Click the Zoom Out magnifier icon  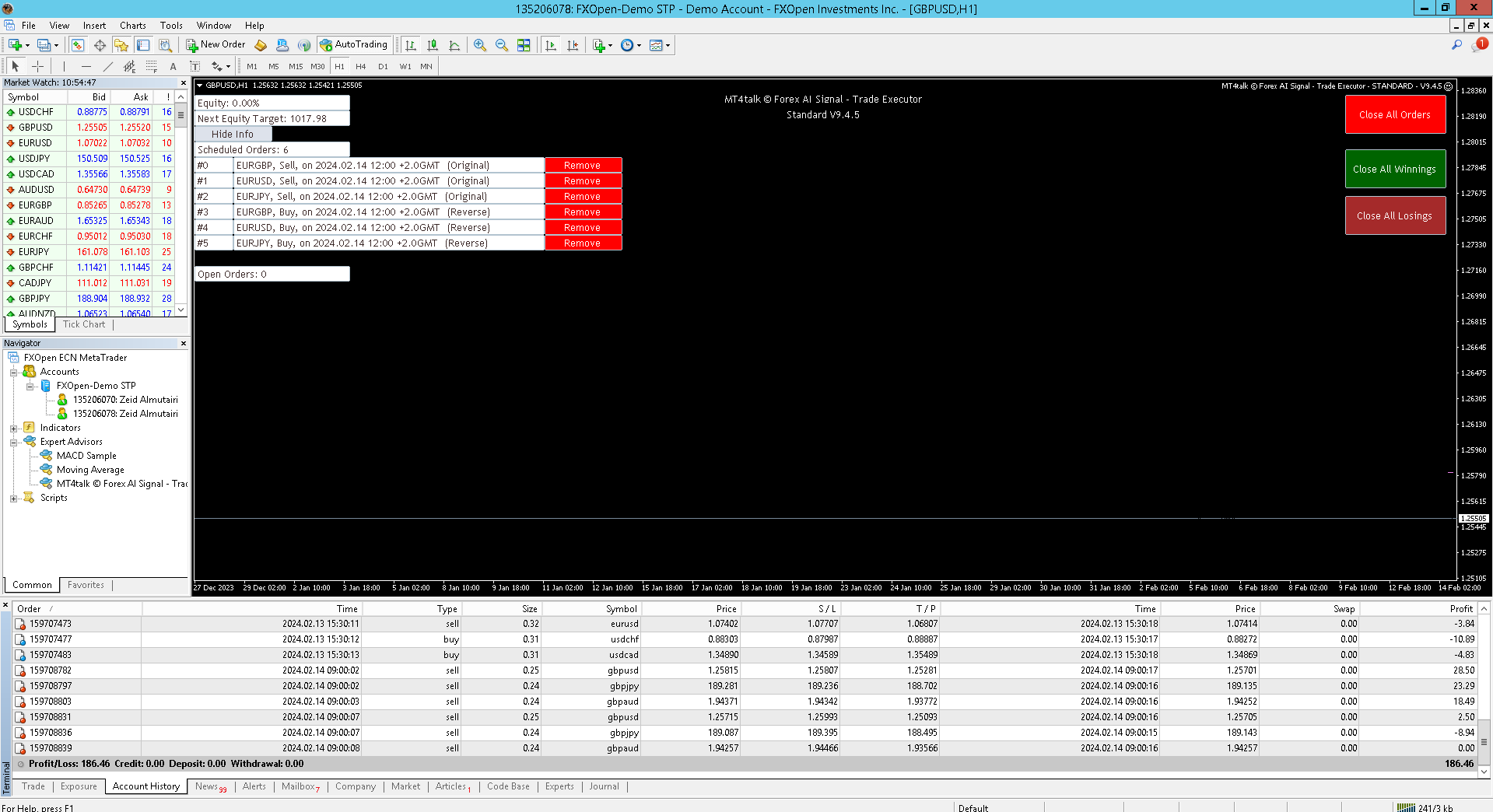(502, 45)
